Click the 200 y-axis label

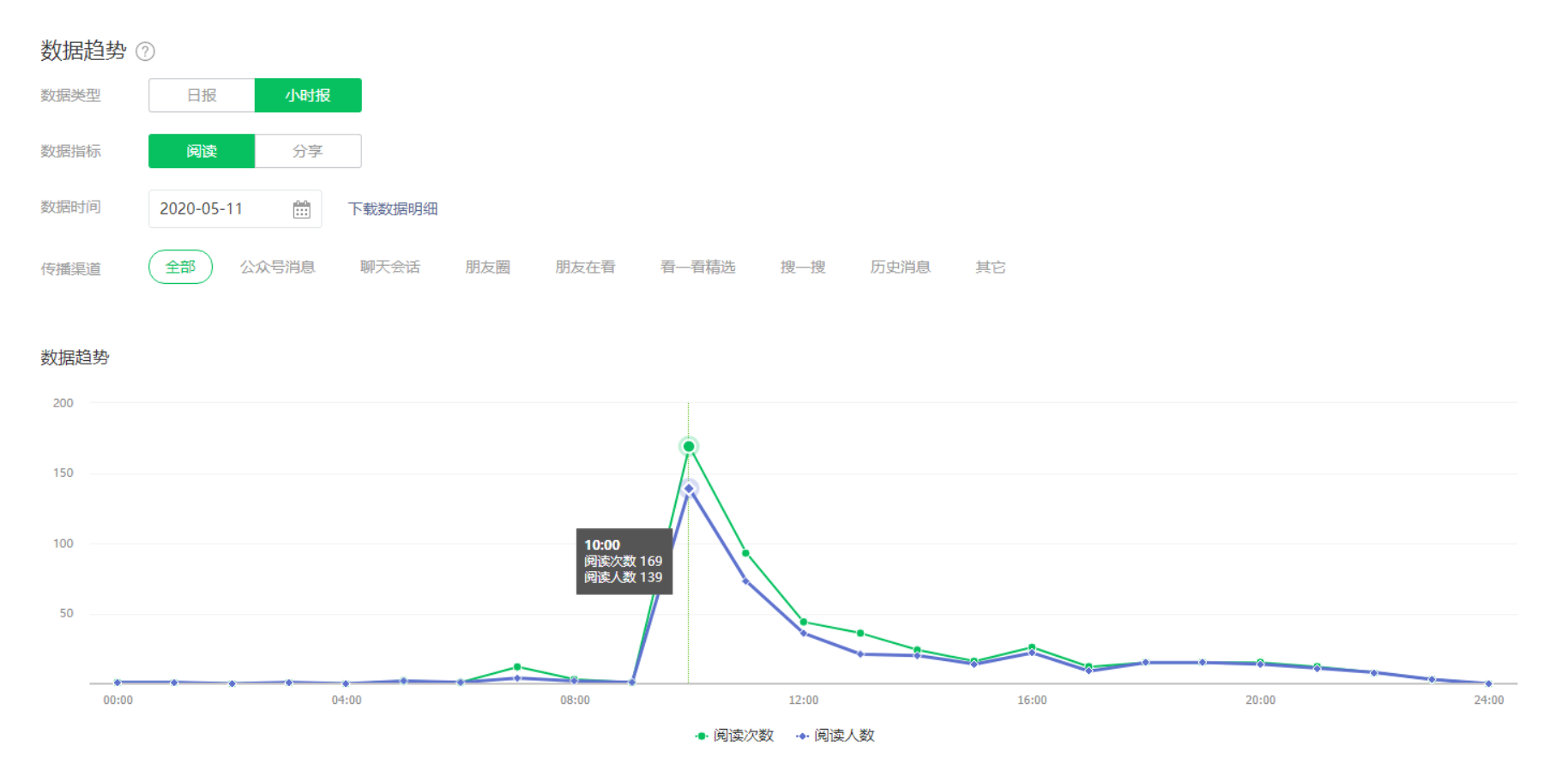click(63, 403)
